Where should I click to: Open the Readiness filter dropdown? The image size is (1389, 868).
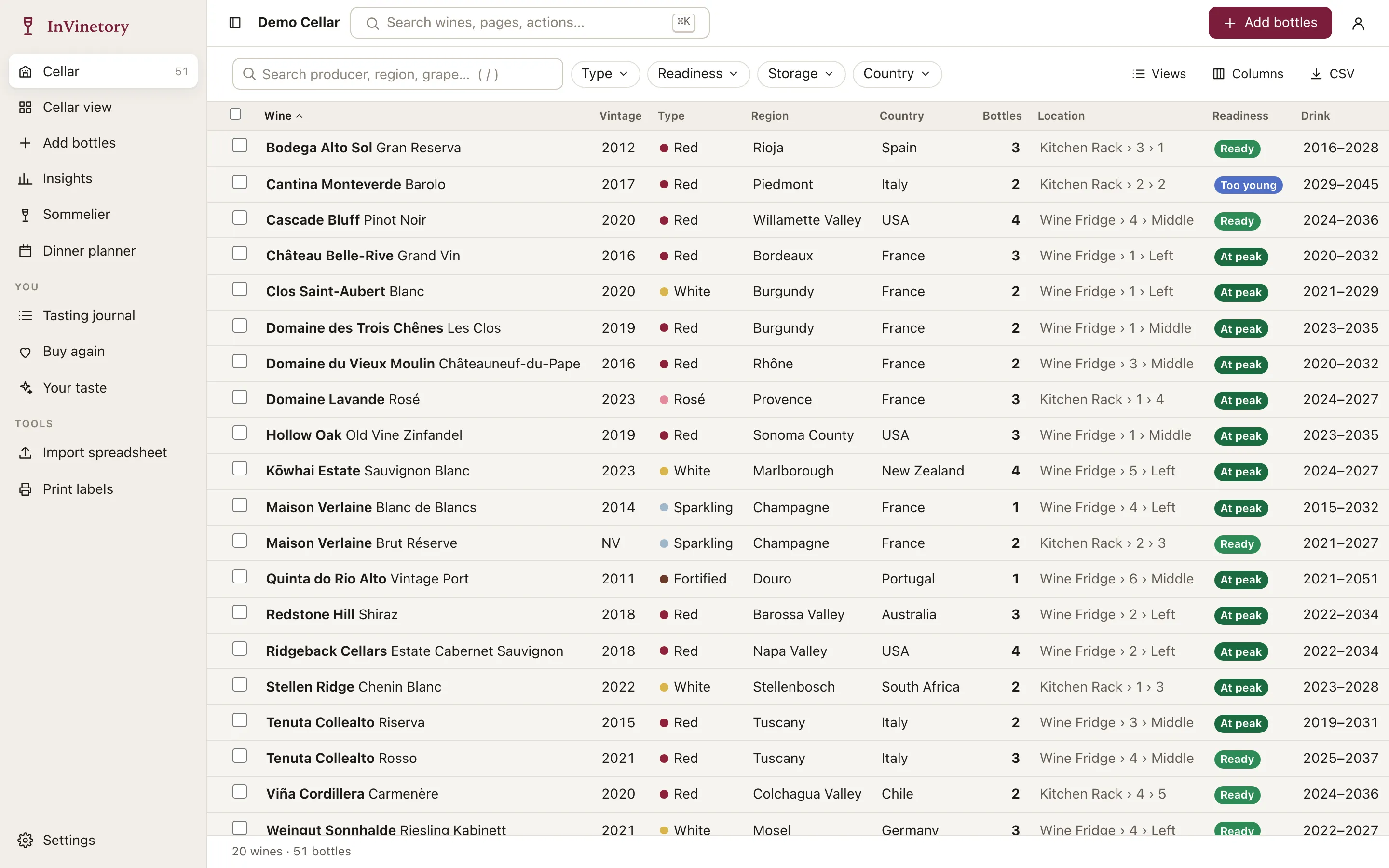(x=698, y=74)
